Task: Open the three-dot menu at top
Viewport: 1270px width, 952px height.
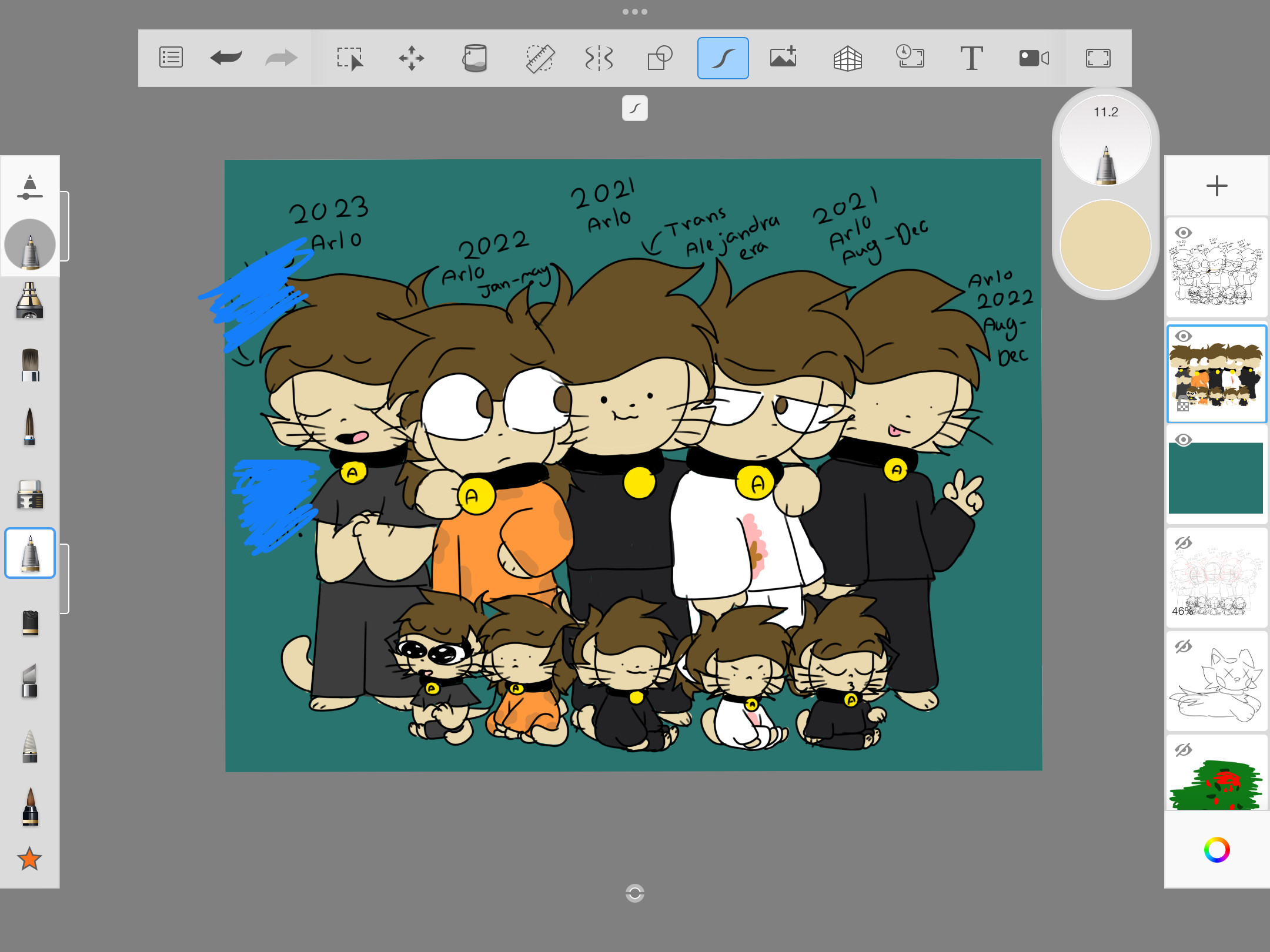Action: tap(634, 12)
